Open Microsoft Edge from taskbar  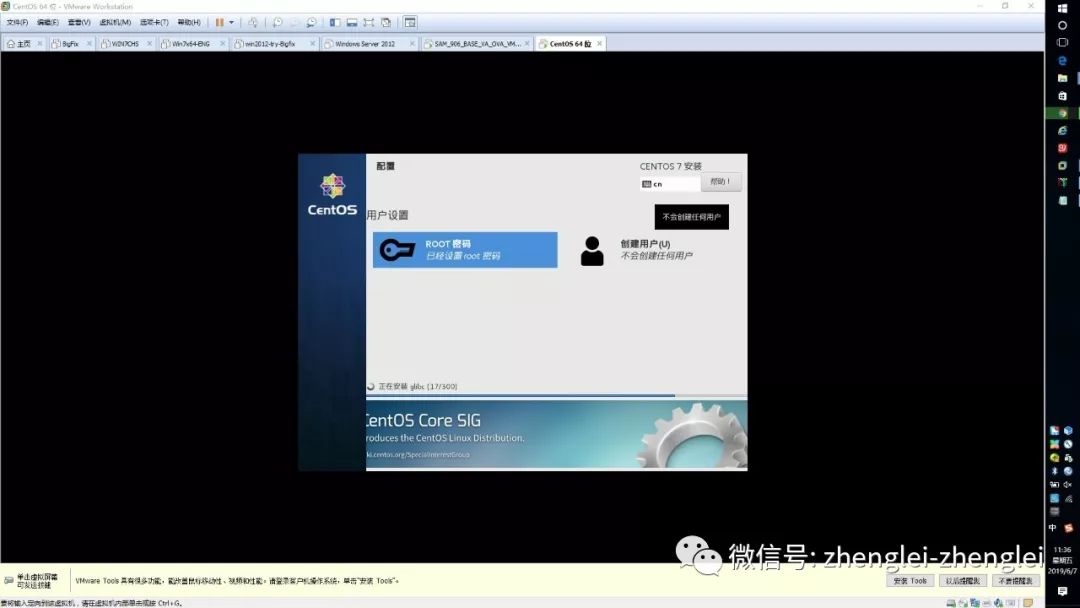(x=1062, y=61)
